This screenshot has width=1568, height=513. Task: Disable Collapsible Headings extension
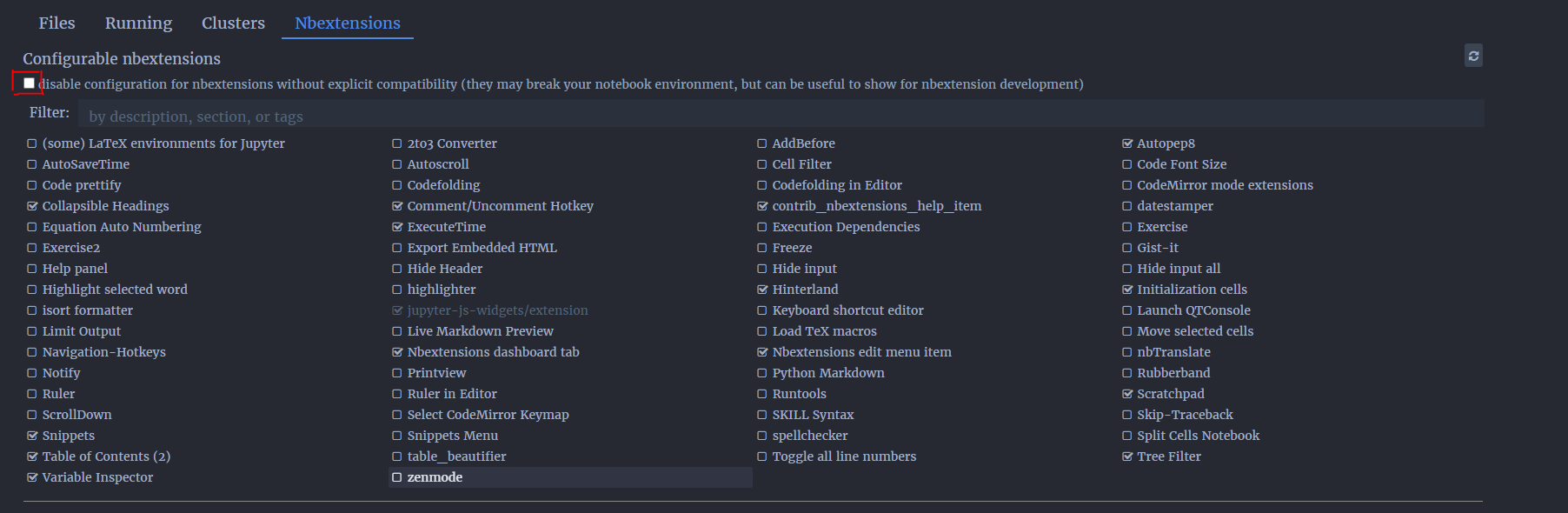32,206
